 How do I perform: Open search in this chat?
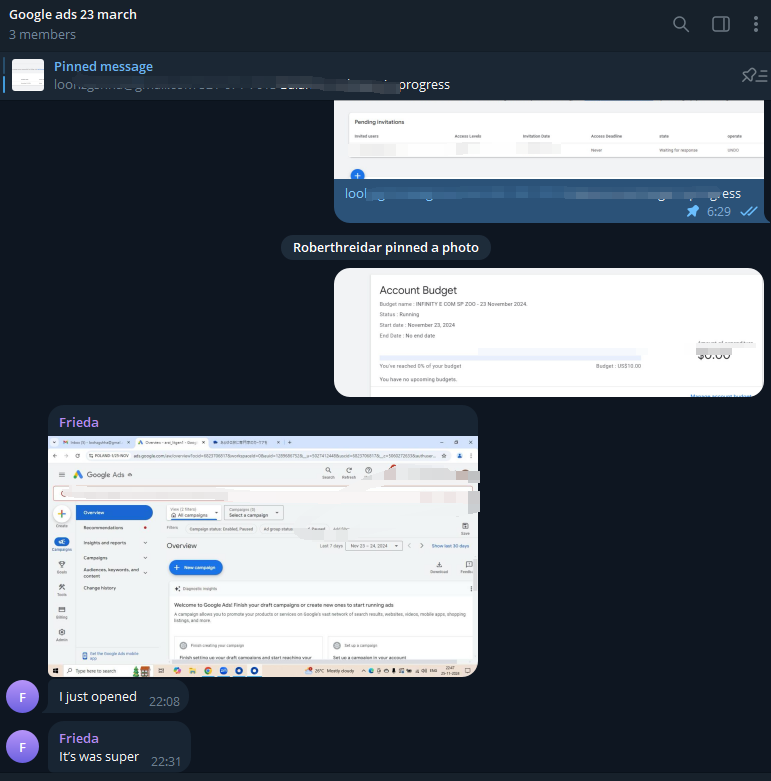point(680,24)
